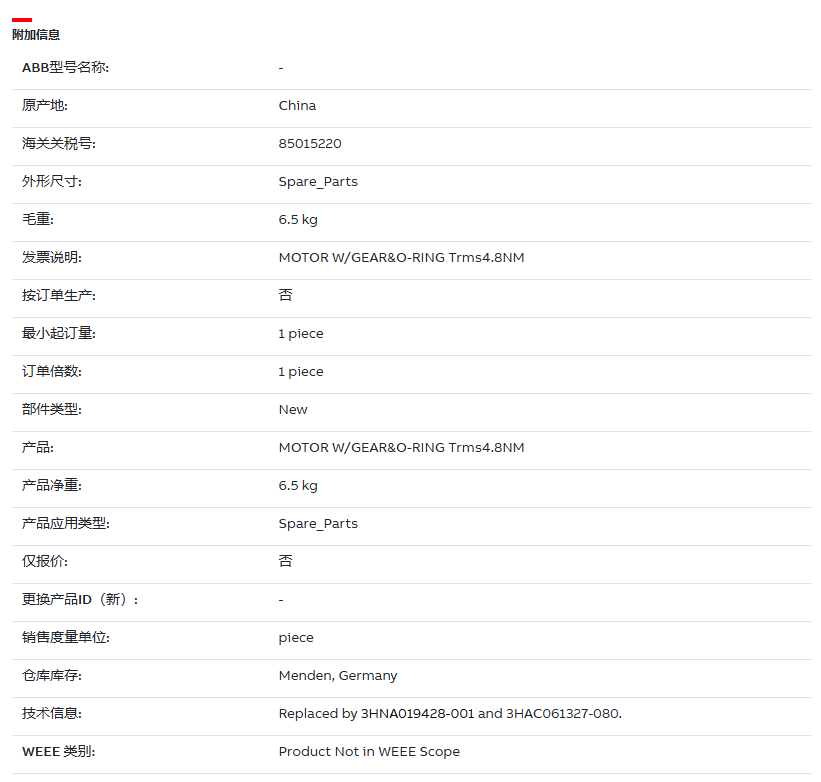Select the ABB型号名称 label
This screenshot has height=782, width=821.
tap(65, 68)
